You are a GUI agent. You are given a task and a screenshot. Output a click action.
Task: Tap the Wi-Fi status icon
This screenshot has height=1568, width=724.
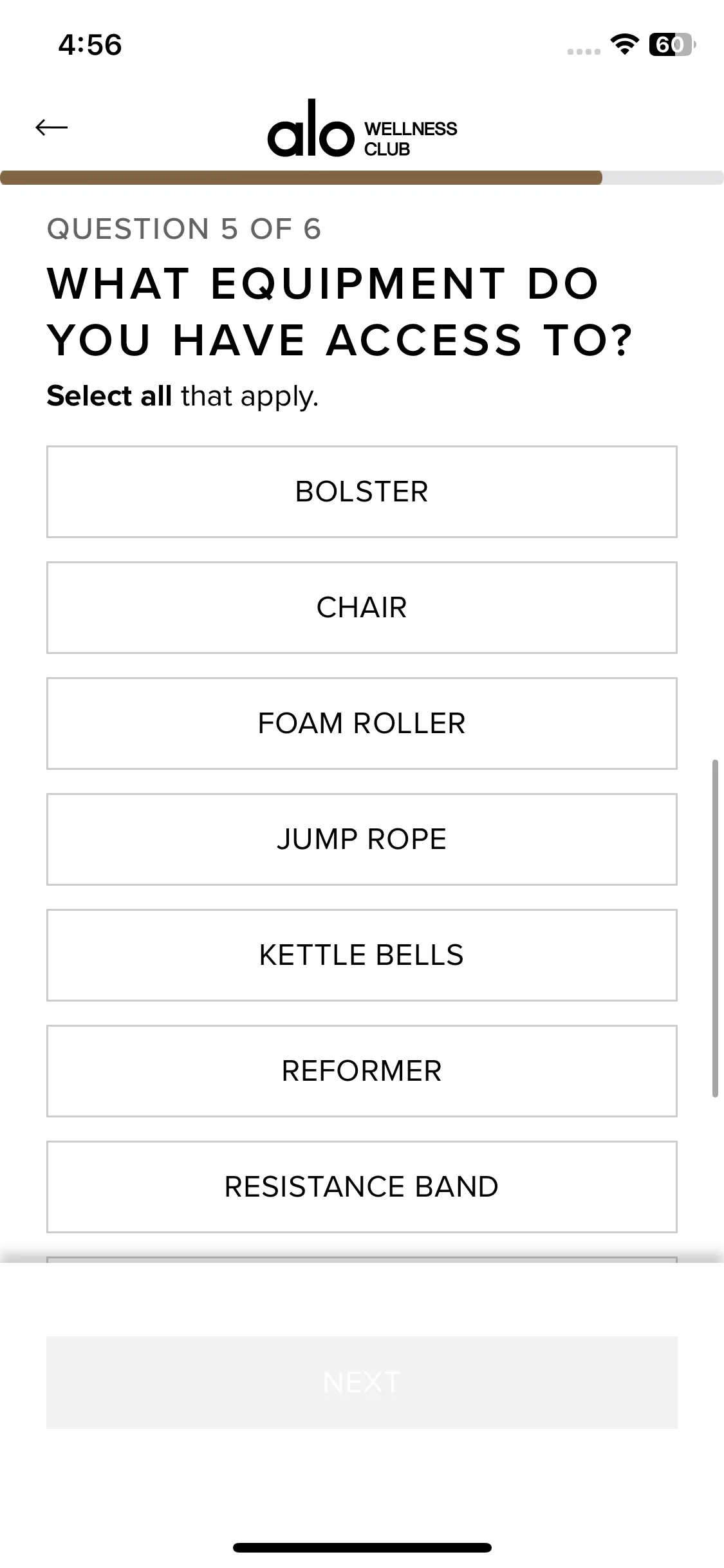tap(624, 44)
